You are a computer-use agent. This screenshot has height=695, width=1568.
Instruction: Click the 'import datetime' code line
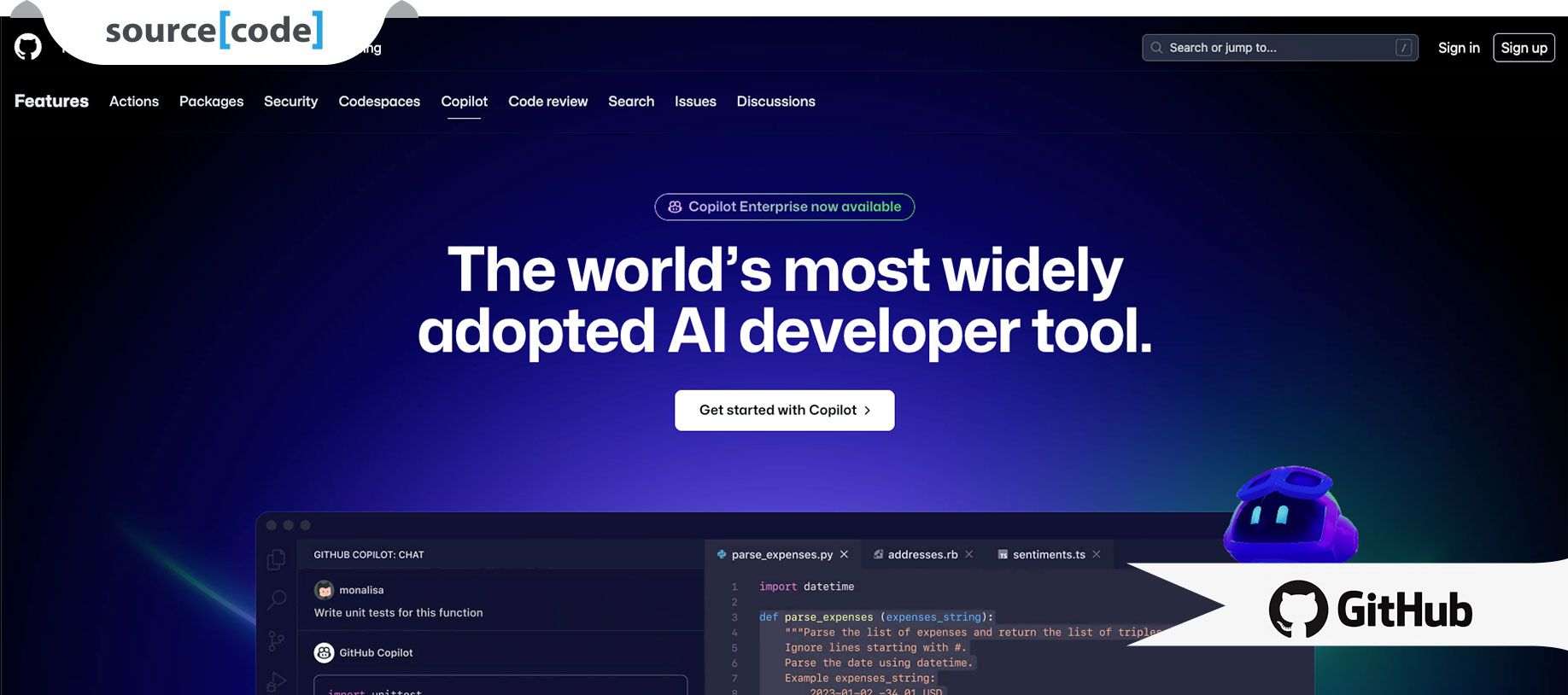pyautogui.click(x=806, y=587)
